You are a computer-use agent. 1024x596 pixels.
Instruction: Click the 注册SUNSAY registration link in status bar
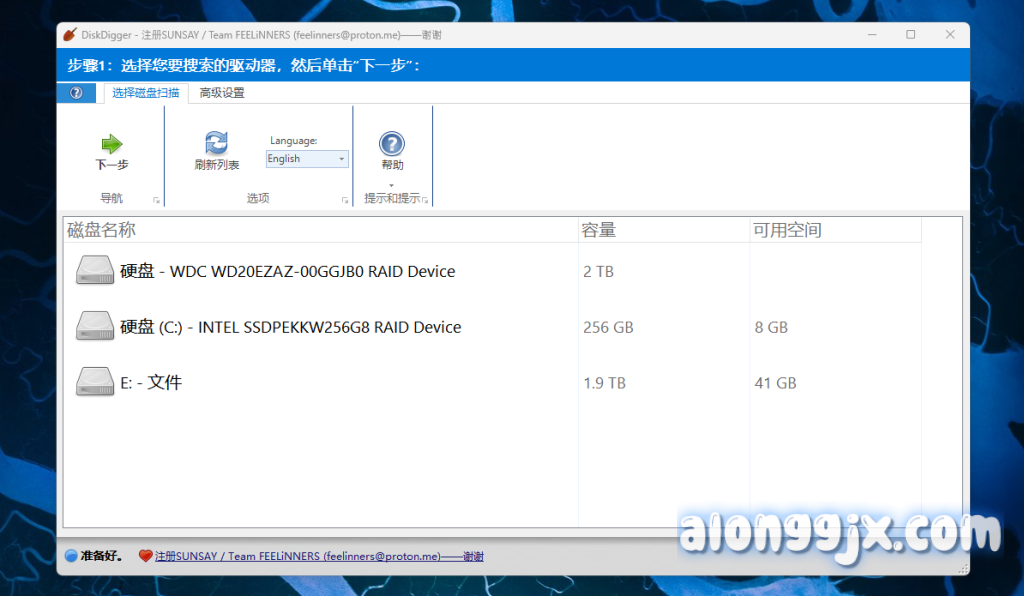click(319, 556)
